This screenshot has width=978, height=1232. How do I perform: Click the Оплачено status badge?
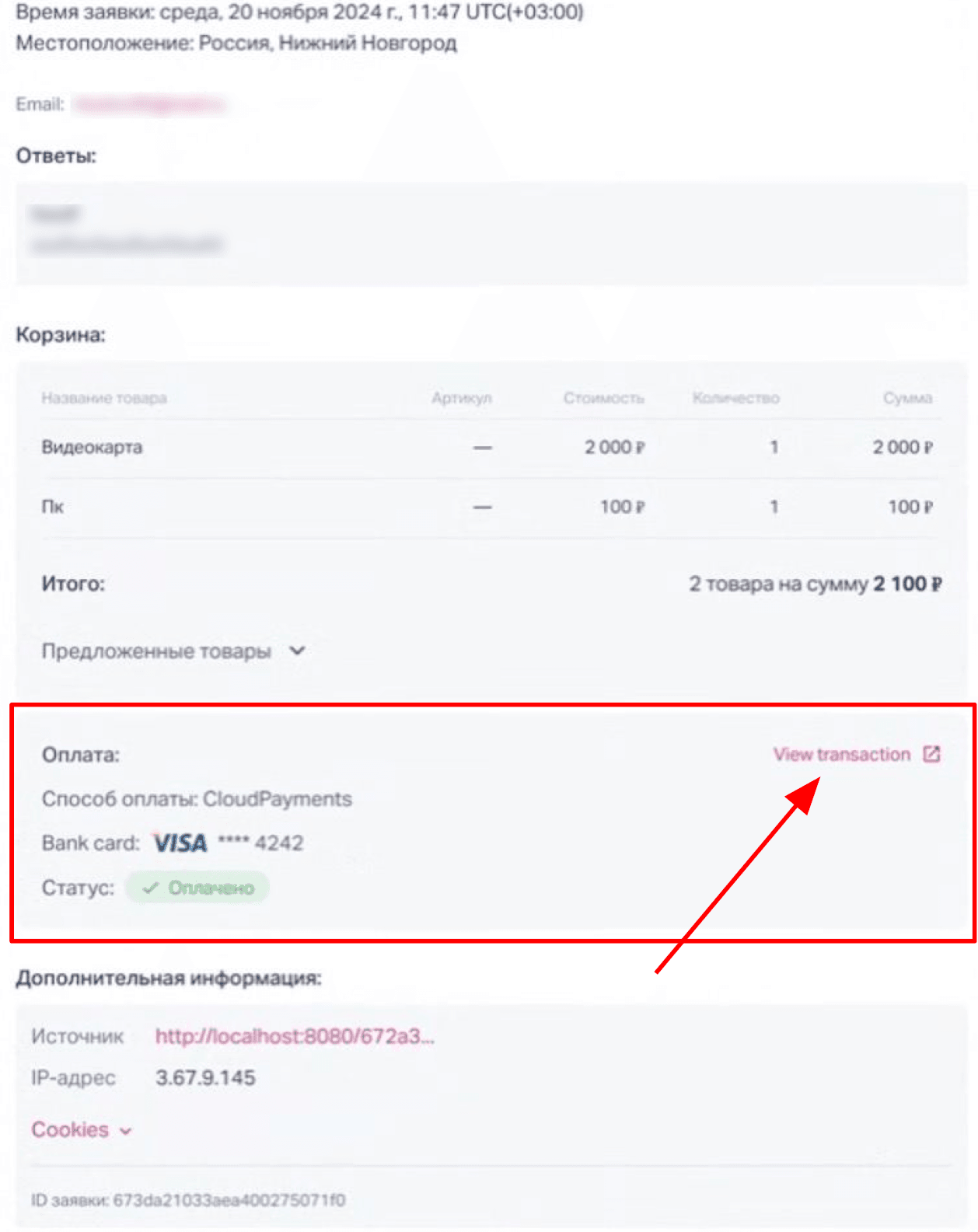pos(197,888)
